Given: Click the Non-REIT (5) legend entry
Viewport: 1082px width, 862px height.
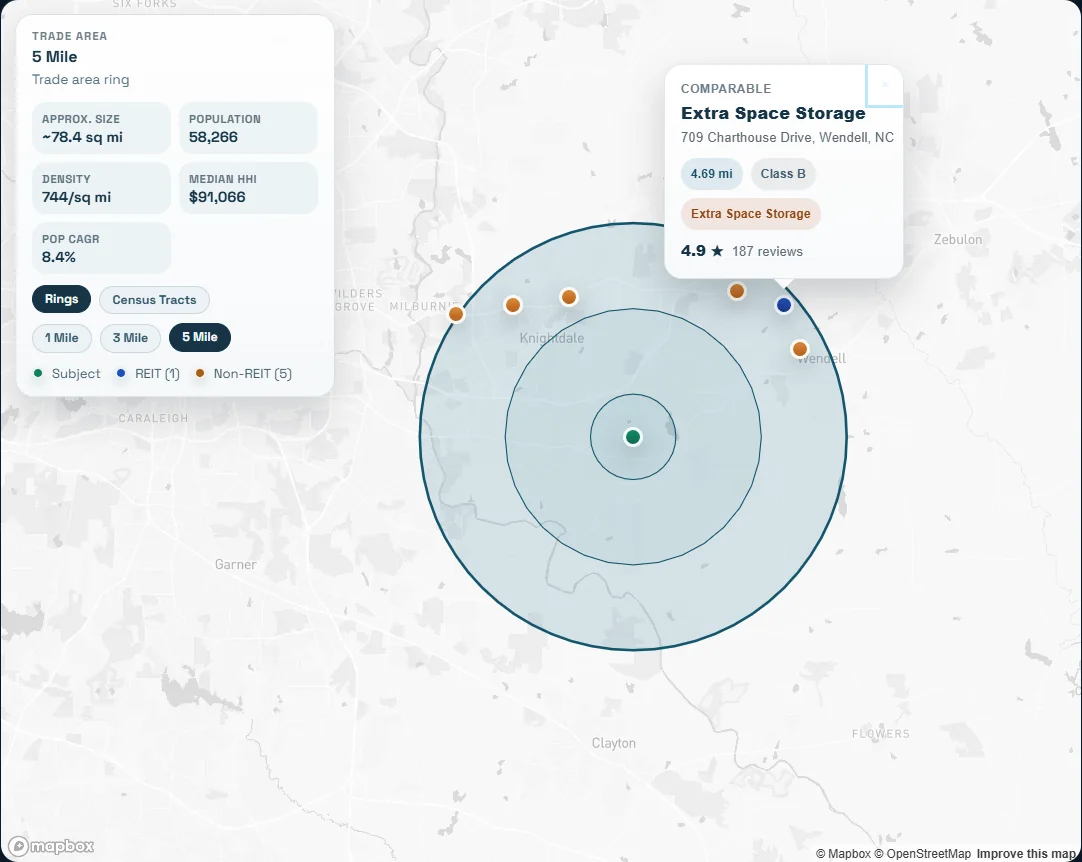Looking at the screenshot, I should click(244, 373).
